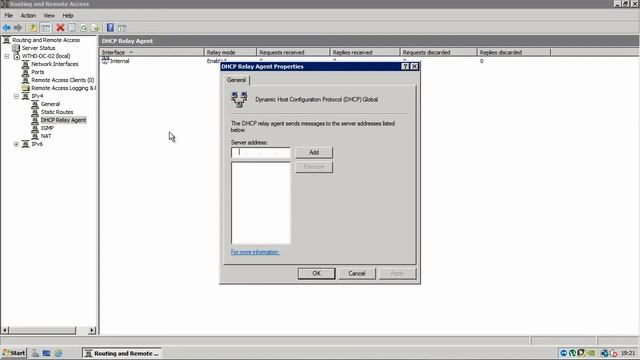
Task: Select General under IPv4
Action: point(50,104)
